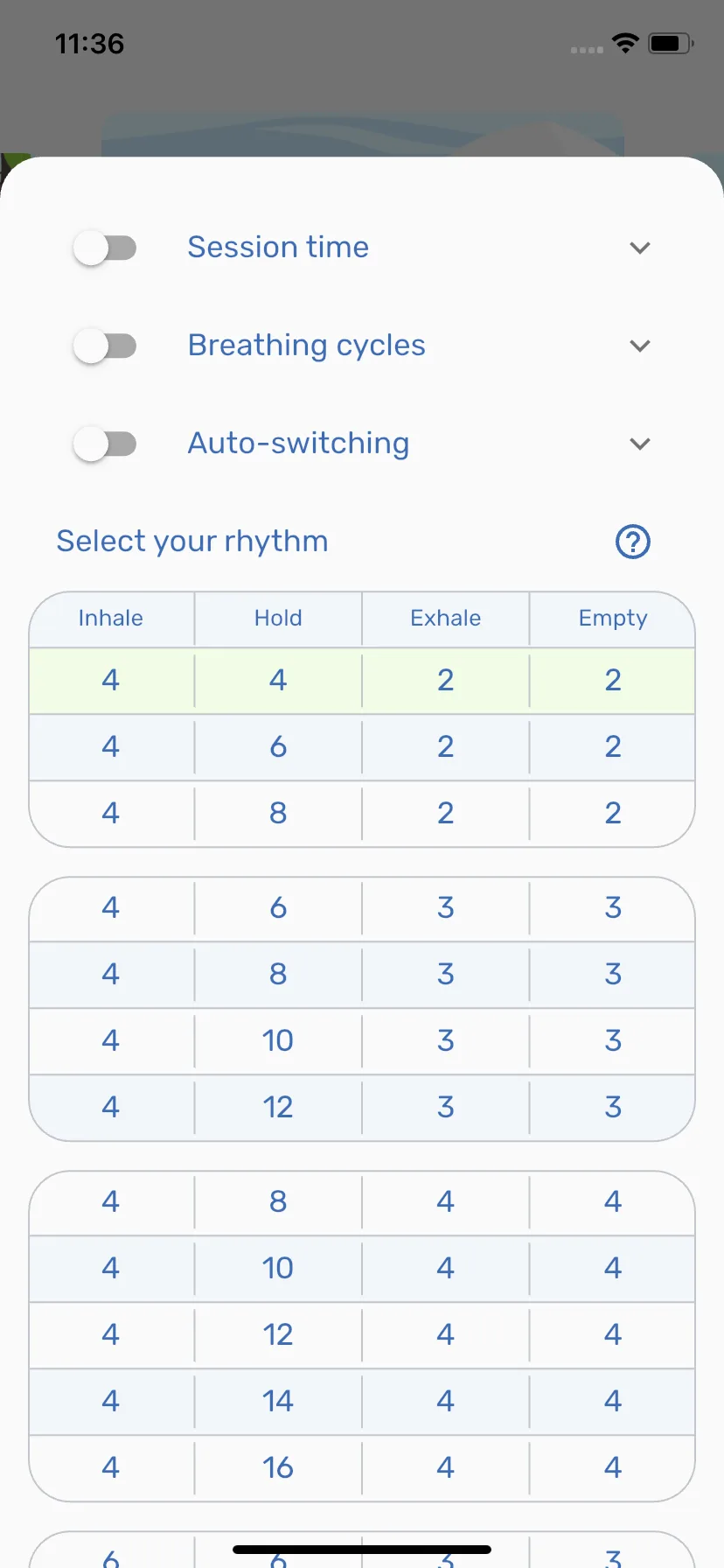Tap the Session time label

tap(278, 248)
